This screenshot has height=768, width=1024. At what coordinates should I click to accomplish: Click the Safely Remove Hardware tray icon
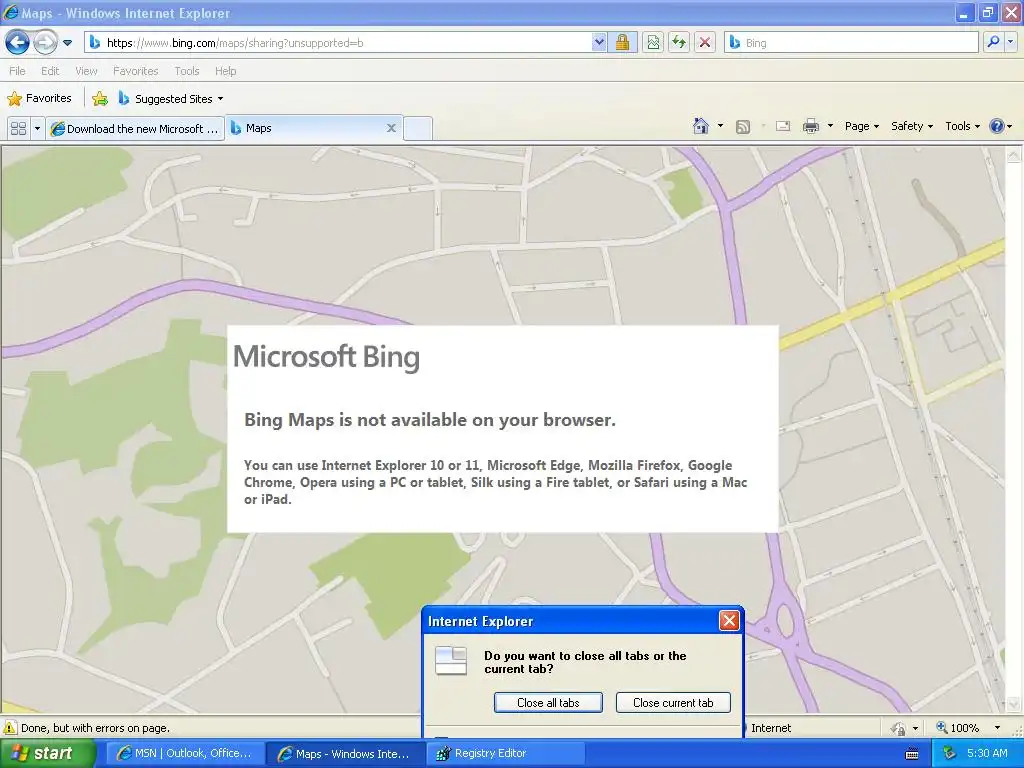coord(949,753)
